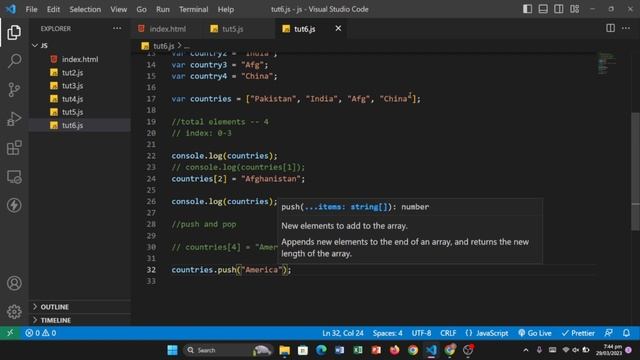Open the Accounts icon in activity bar
Screen dimensions: 640x360
pos(14,283)
